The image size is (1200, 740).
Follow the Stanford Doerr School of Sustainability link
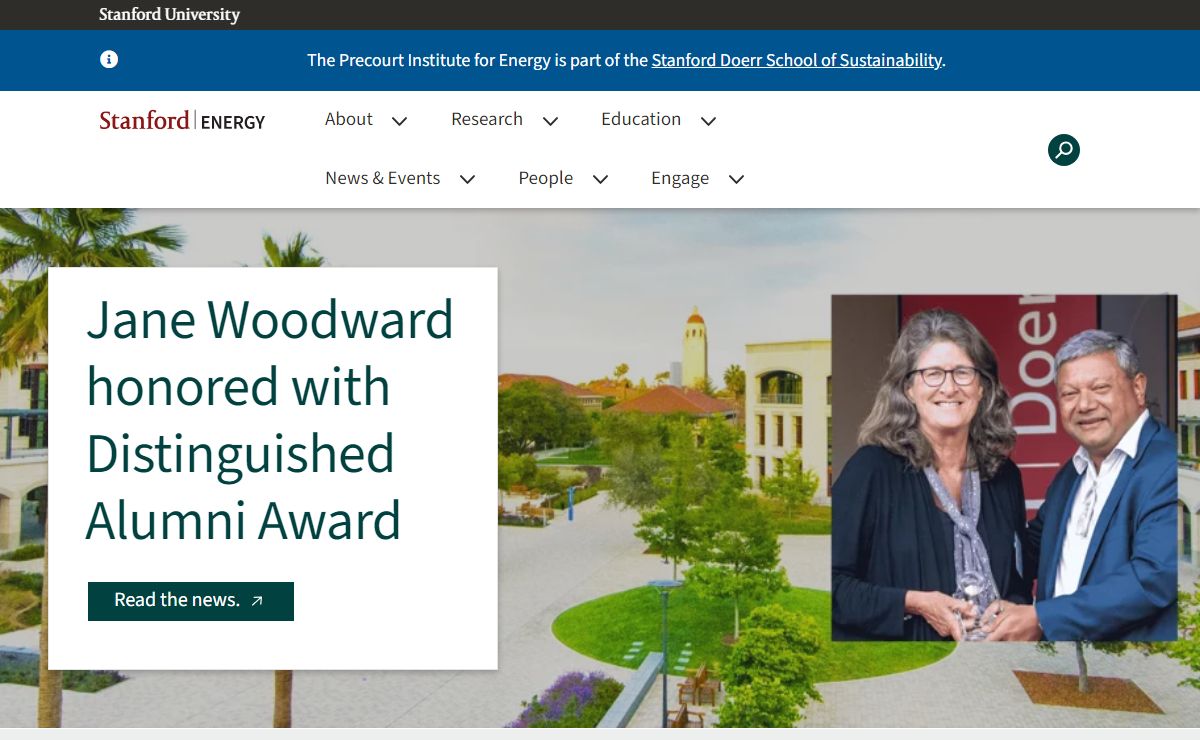tap(796, 60)
